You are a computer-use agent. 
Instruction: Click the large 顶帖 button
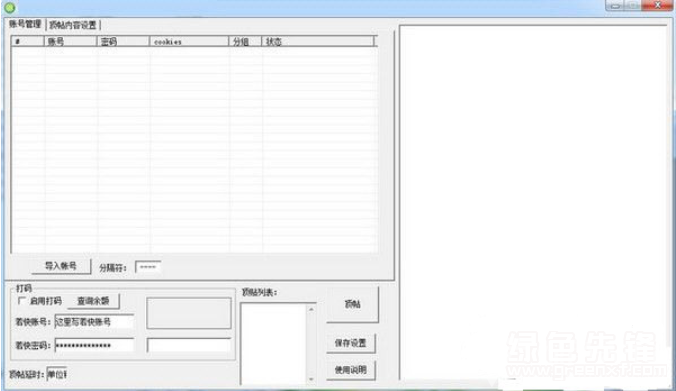(x=352, y=304)
